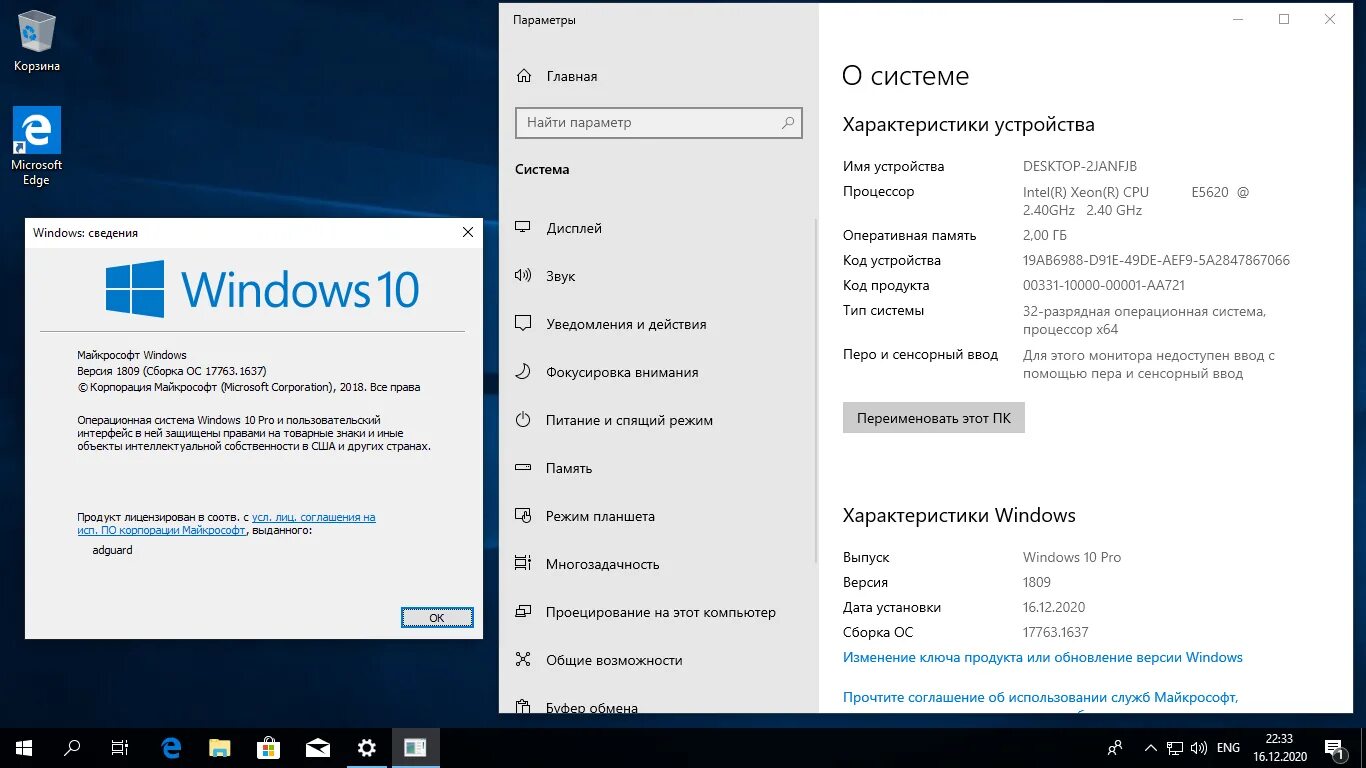Click the licensee name adguard
This screenshot has height=768, width=1366.
[x=112, y=550]
